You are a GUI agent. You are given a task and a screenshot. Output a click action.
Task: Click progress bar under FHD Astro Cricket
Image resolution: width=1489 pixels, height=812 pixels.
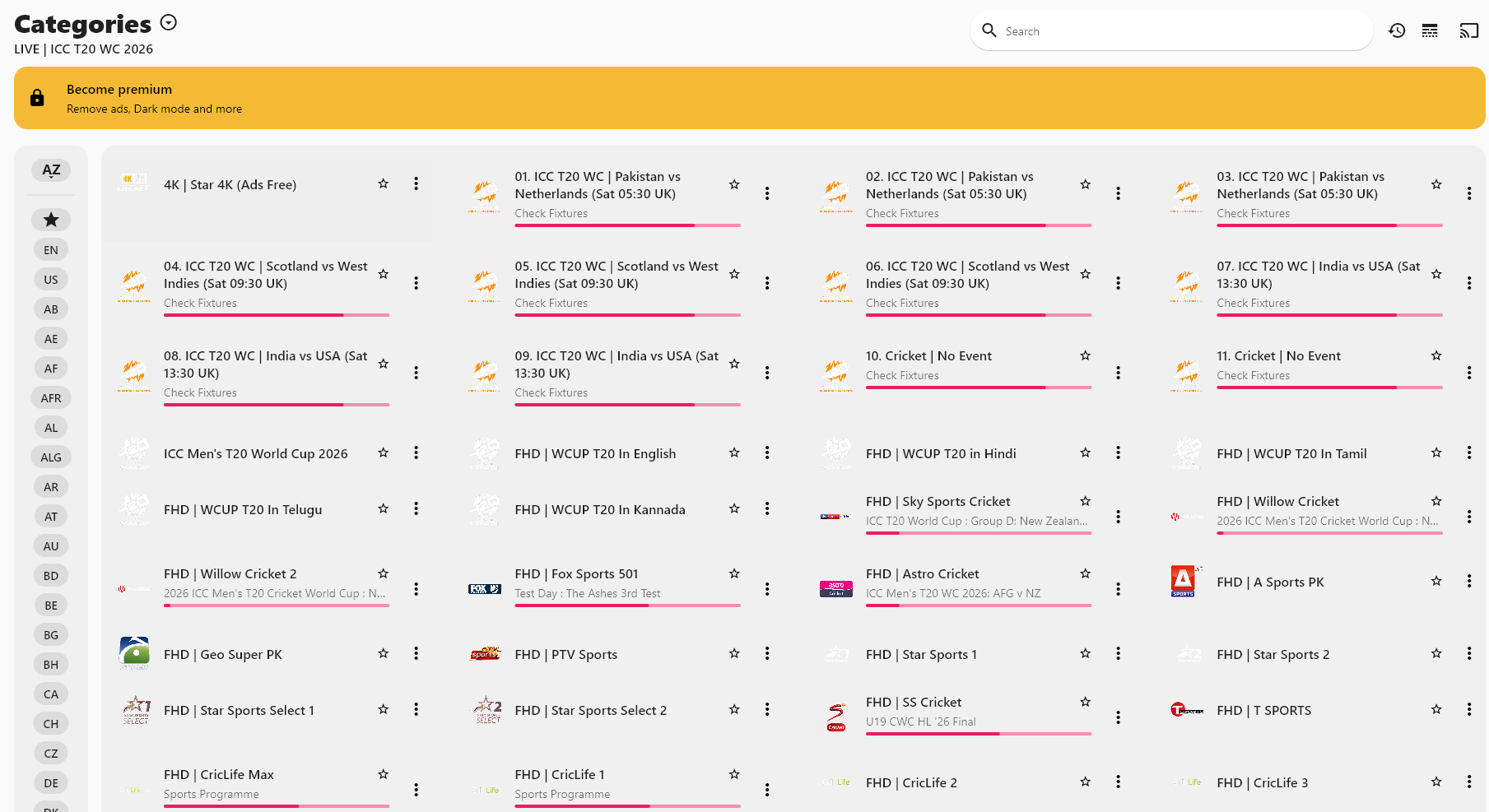[979, 606]
